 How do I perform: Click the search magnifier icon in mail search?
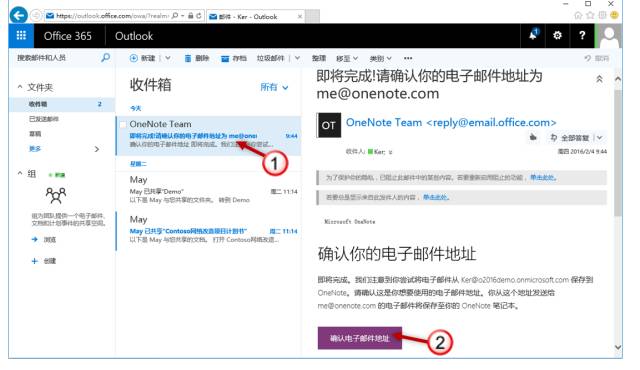click(105, 58)
